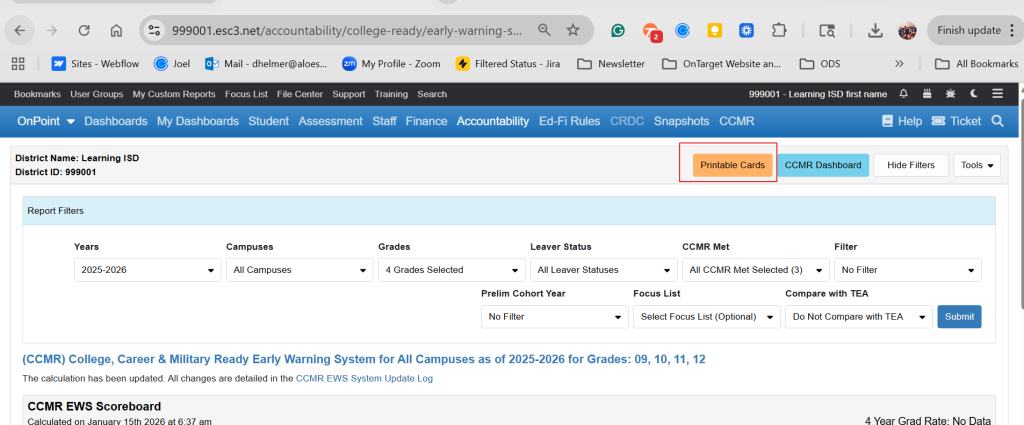This screenshot has height=425, width=1024.
Task: Toggle dark mode with the moon icon
Action: (974, 94)
